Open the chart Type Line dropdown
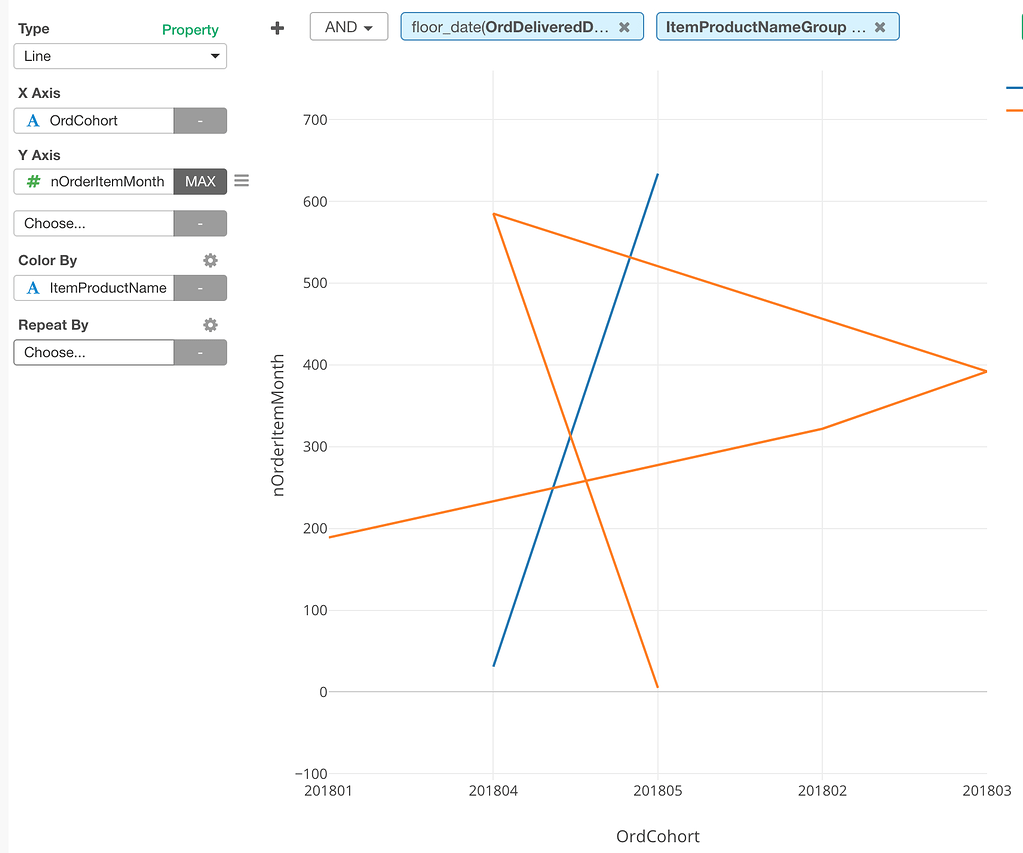 [120, 56]
